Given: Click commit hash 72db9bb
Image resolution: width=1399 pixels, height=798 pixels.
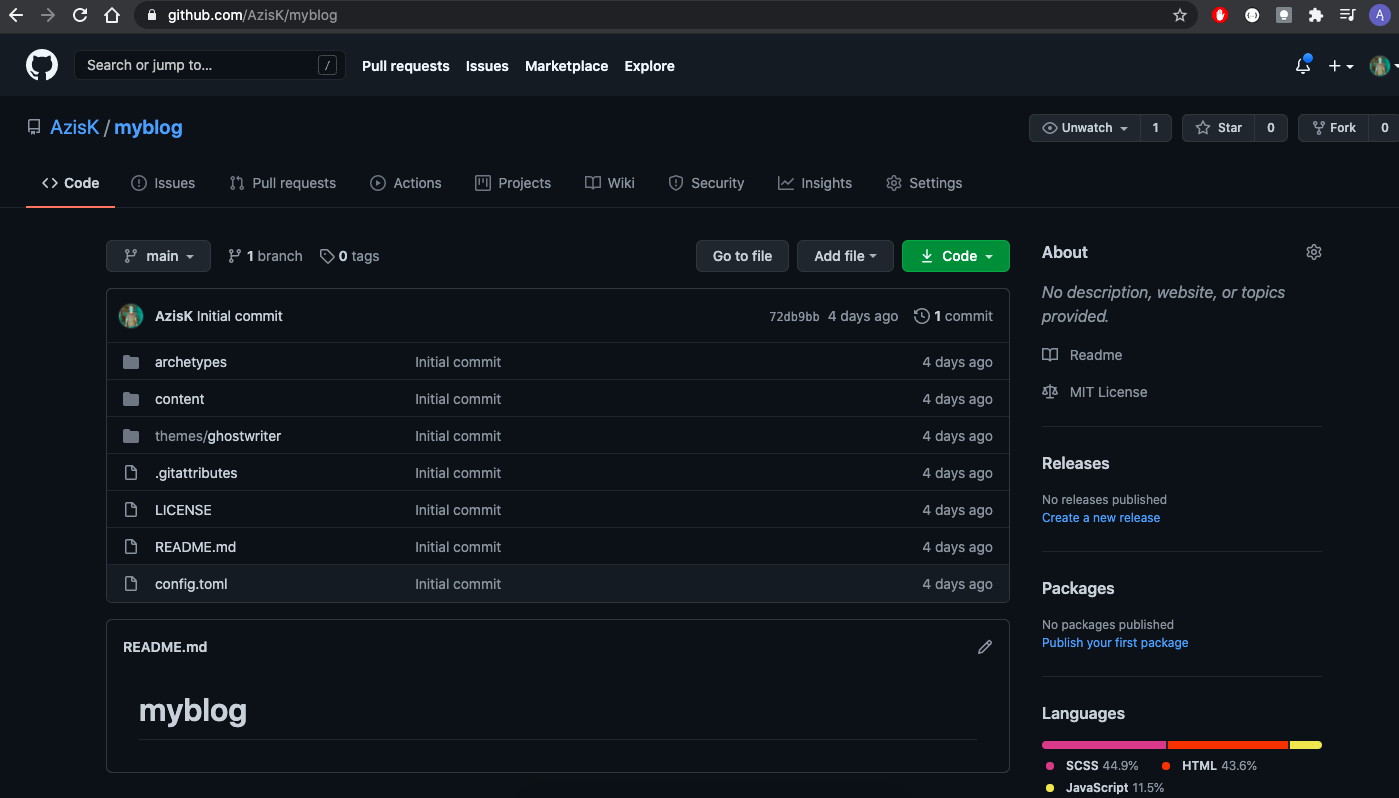Looking at the screenshot, I should (794, 317).
